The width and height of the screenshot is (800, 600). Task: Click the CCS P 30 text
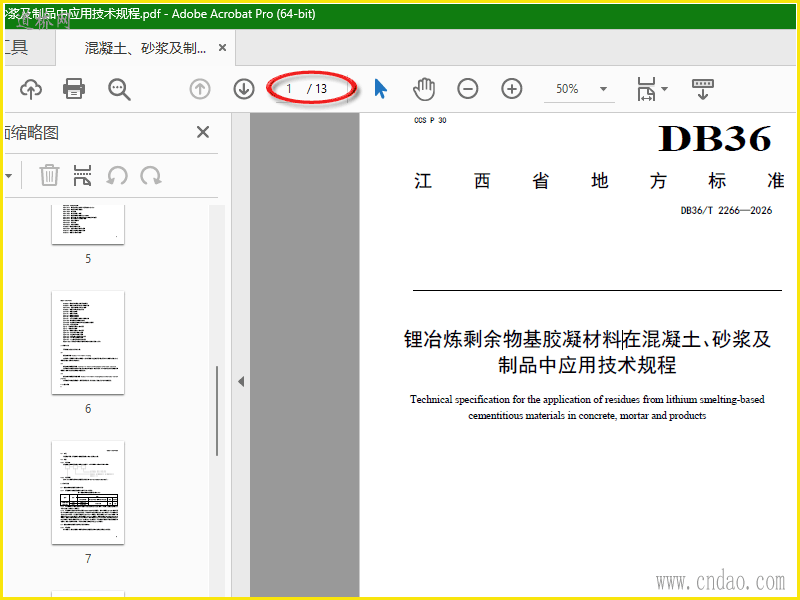click(x=430, y=120)
